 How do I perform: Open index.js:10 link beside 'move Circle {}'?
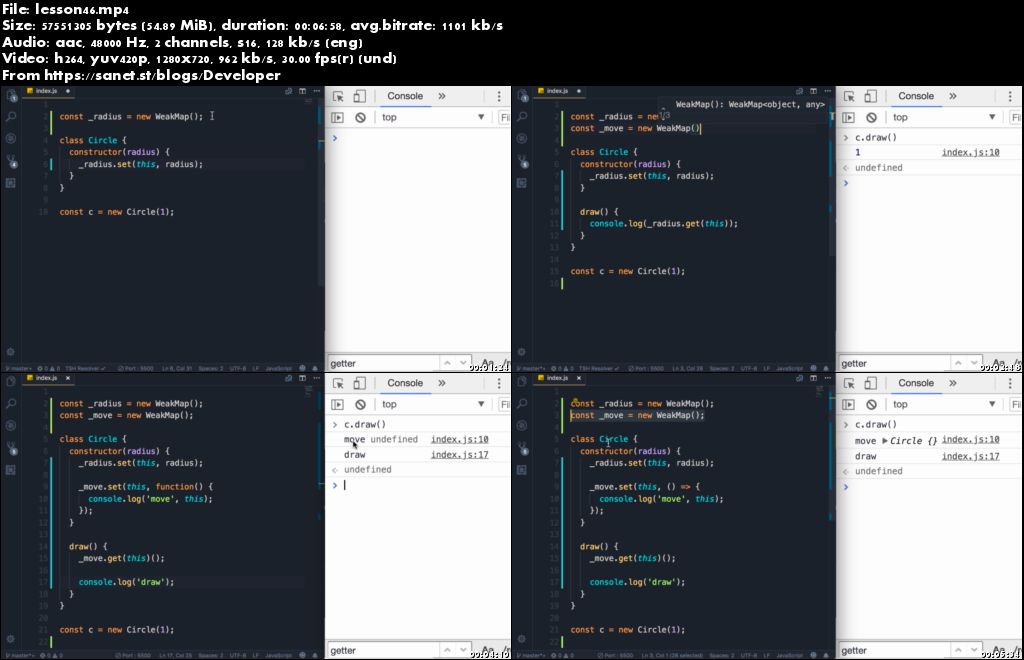pyautogui.click(x=970, y=439)
